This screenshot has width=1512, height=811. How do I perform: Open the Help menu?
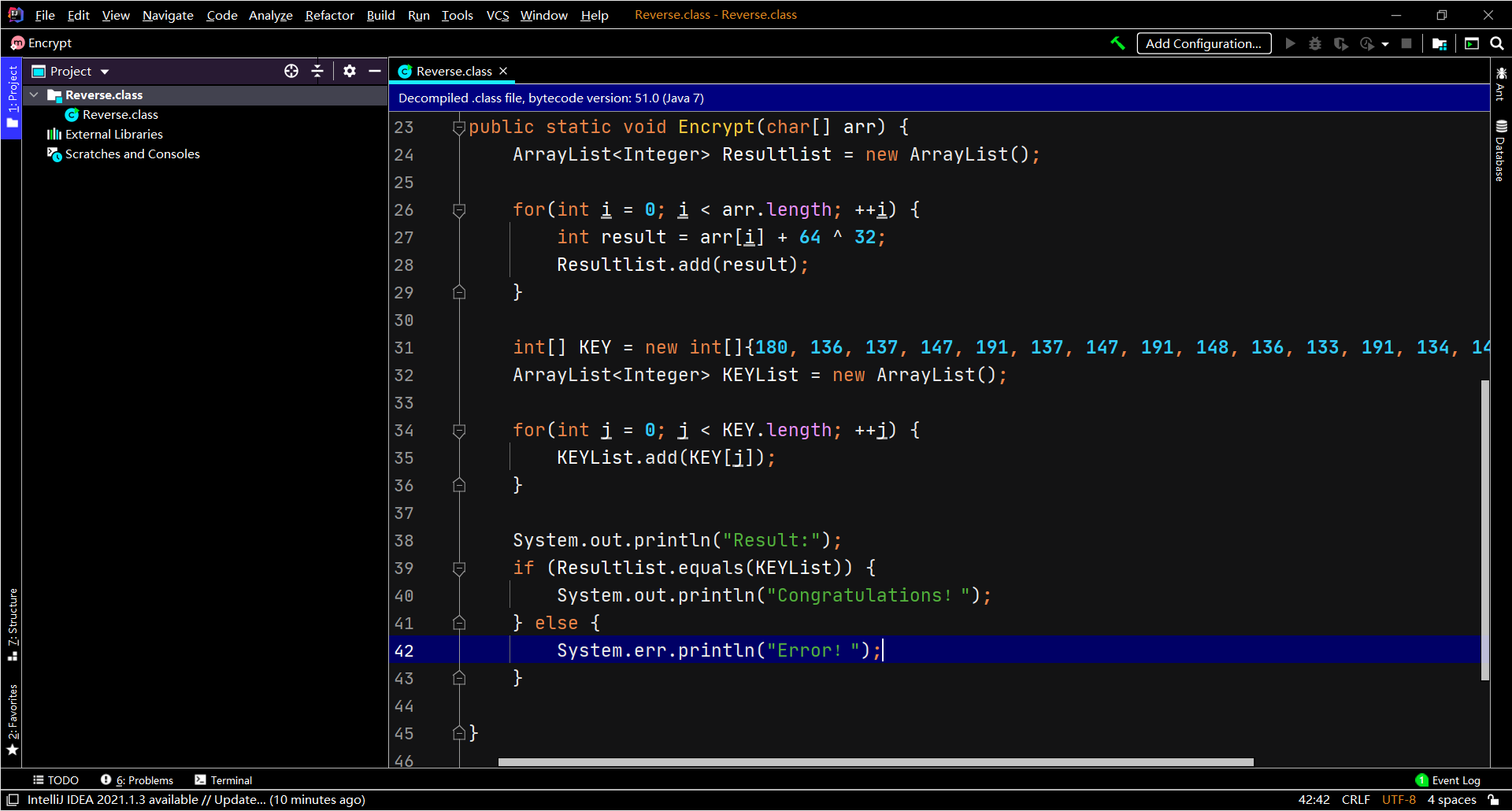click(595, 15)
